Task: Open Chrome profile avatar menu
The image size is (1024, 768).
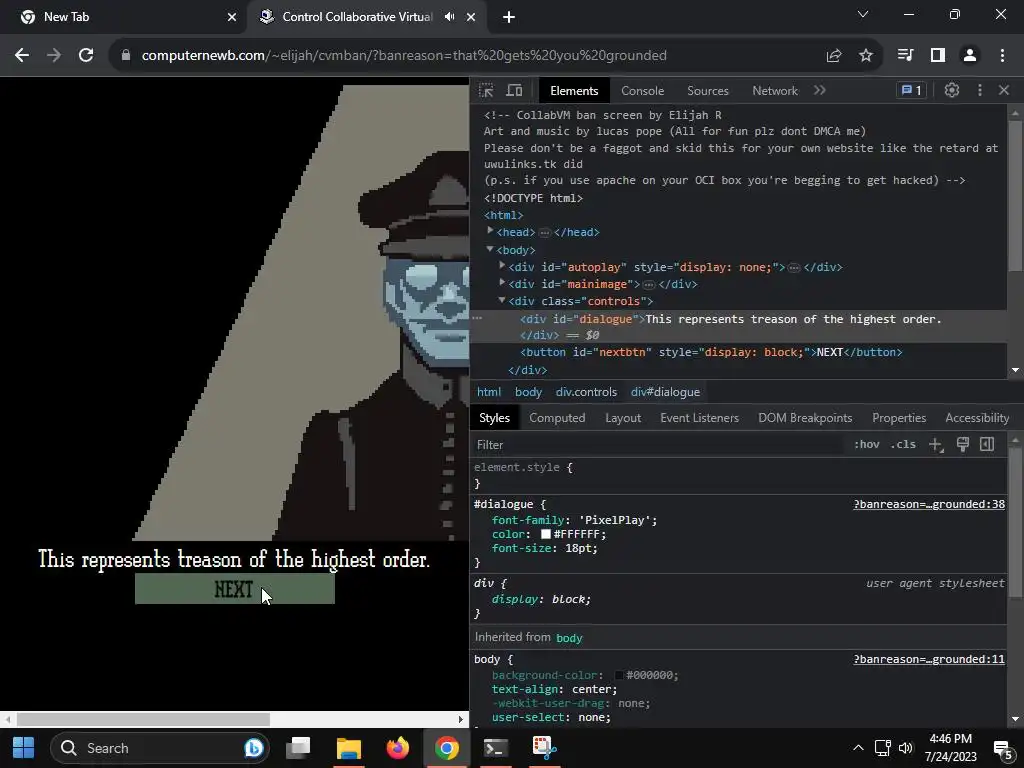Action: pyautogui.click(x=970, y=56)
